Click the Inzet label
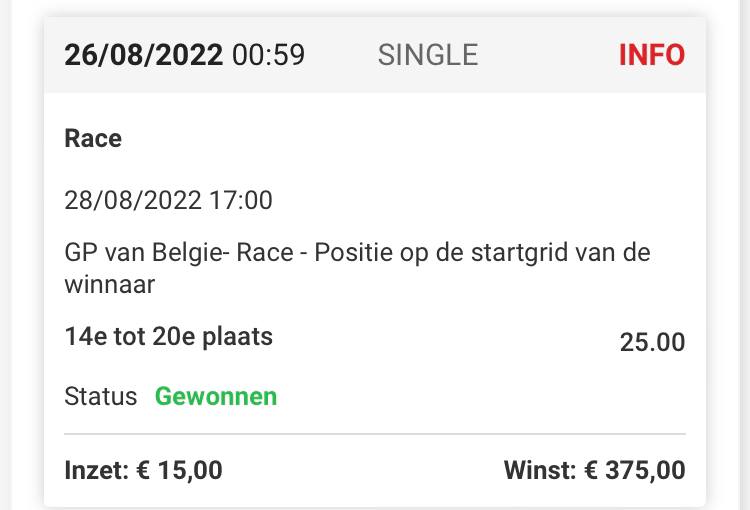The height and width of the screenshot is (510, 750). (x=95, y=469)
